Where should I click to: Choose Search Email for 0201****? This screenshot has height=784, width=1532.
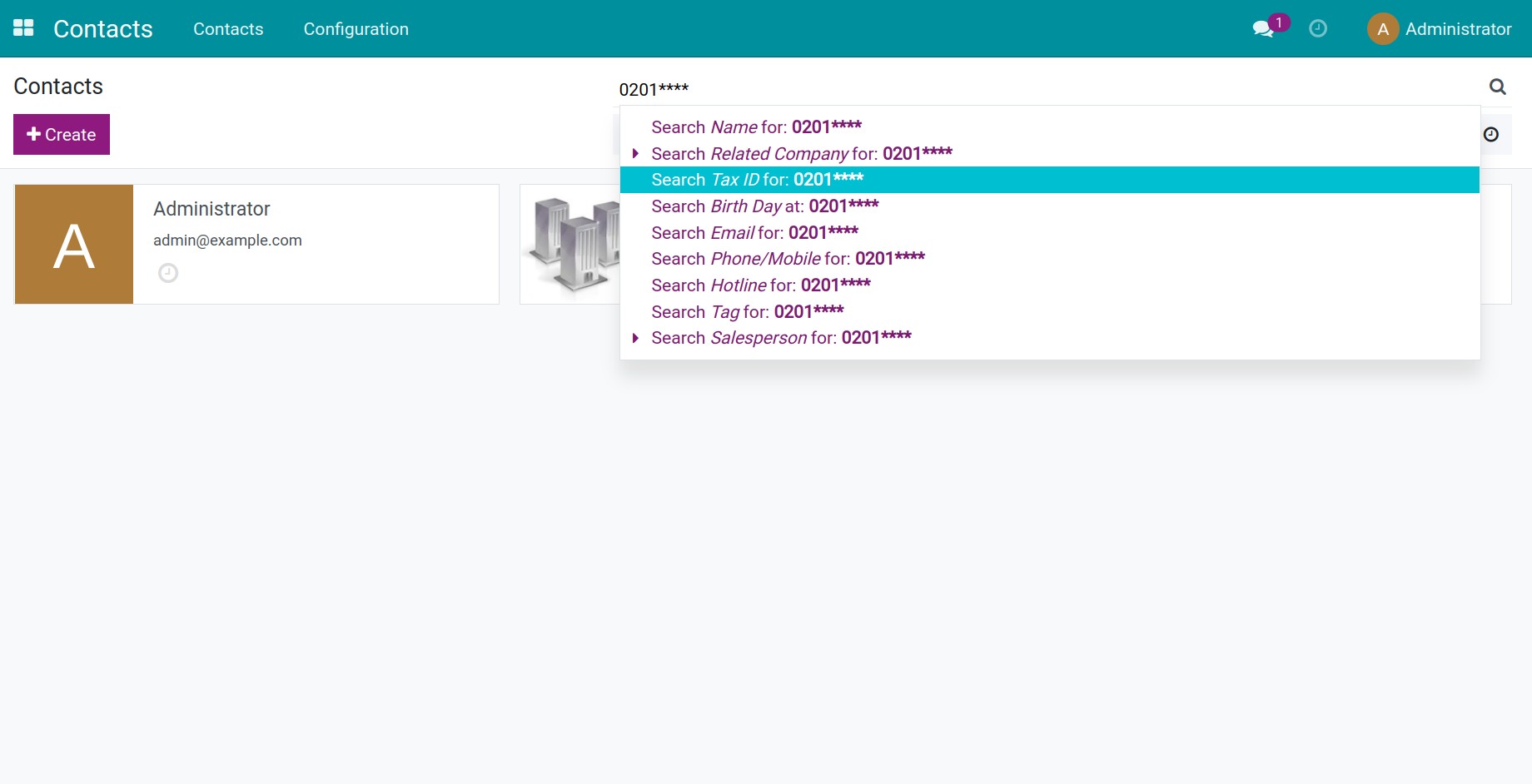(x=754, y=233)
